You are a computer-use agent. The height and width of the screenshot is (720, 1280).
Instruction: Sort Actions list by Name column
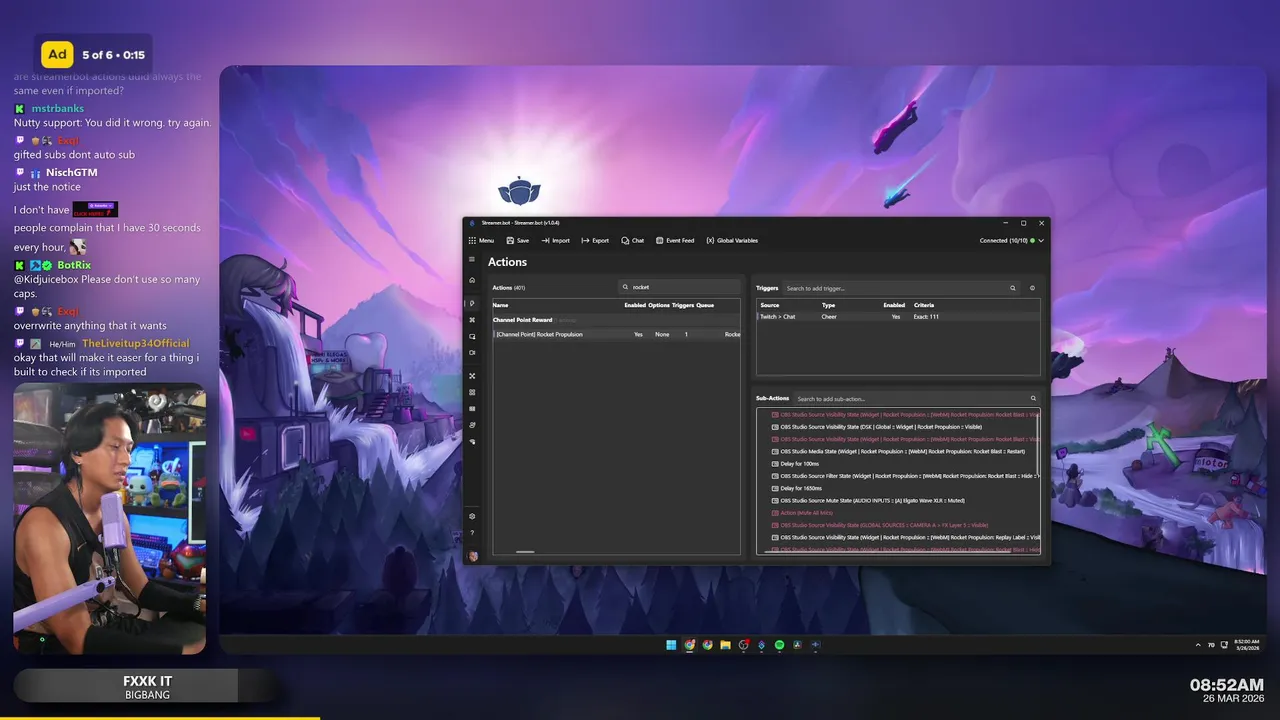pos(500,305)
